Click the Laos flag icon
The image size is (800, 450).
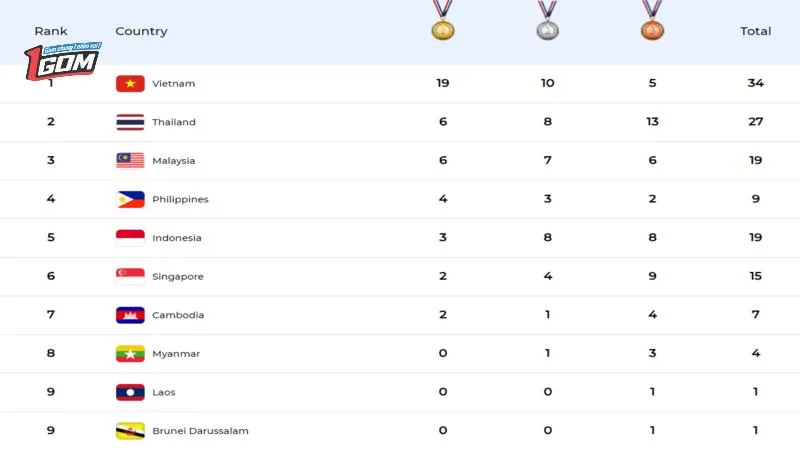tap(130, 392)
